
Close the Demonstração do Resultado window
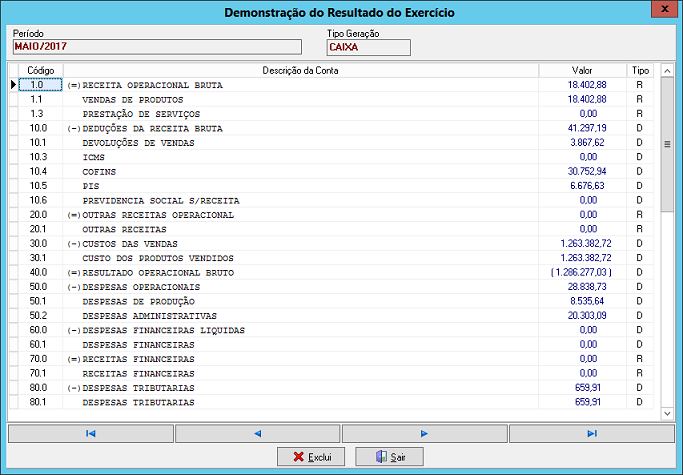click(x=665, y=9)
